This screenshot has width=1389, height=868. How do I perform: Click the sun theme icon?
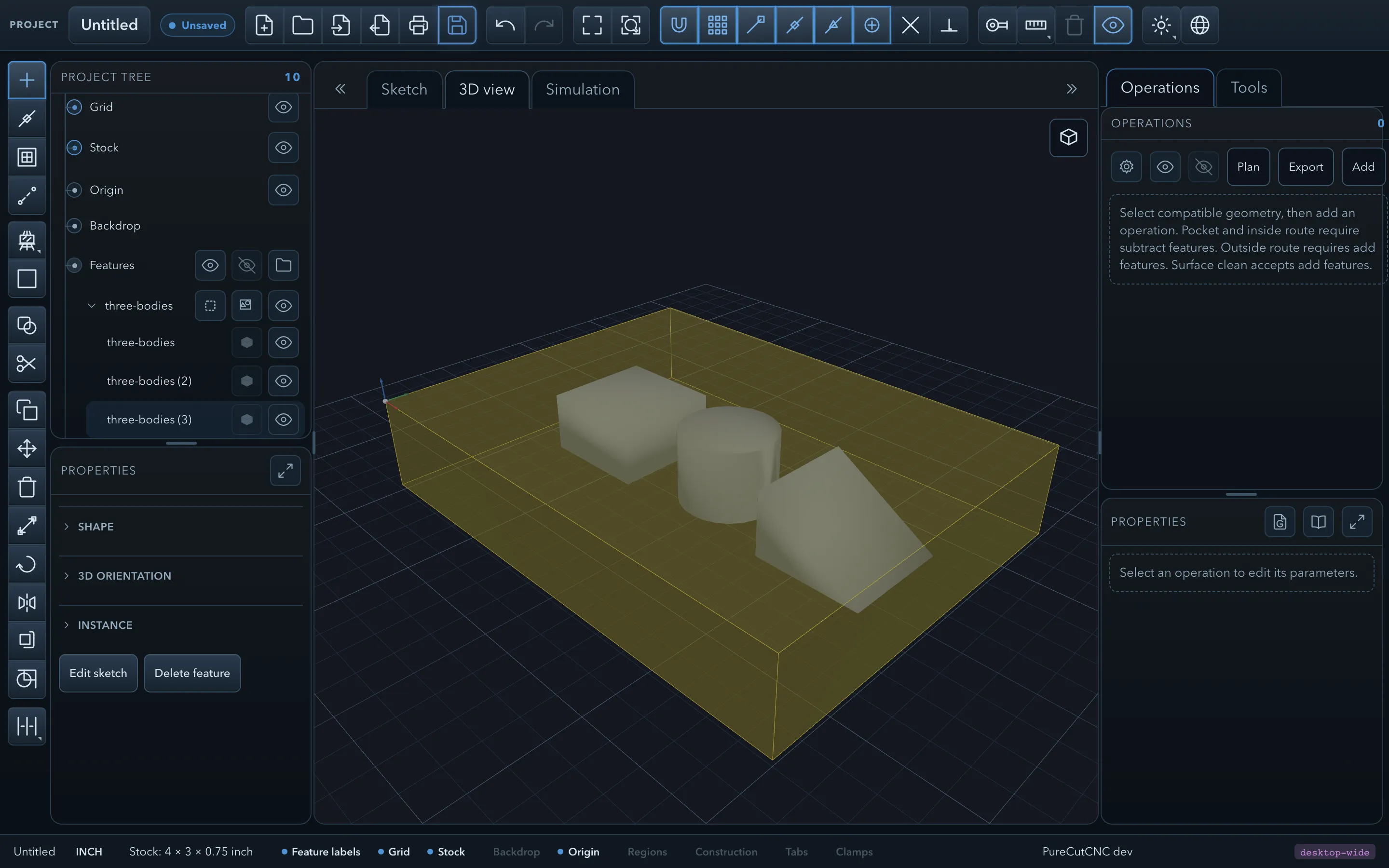[x=1161, y=25]
